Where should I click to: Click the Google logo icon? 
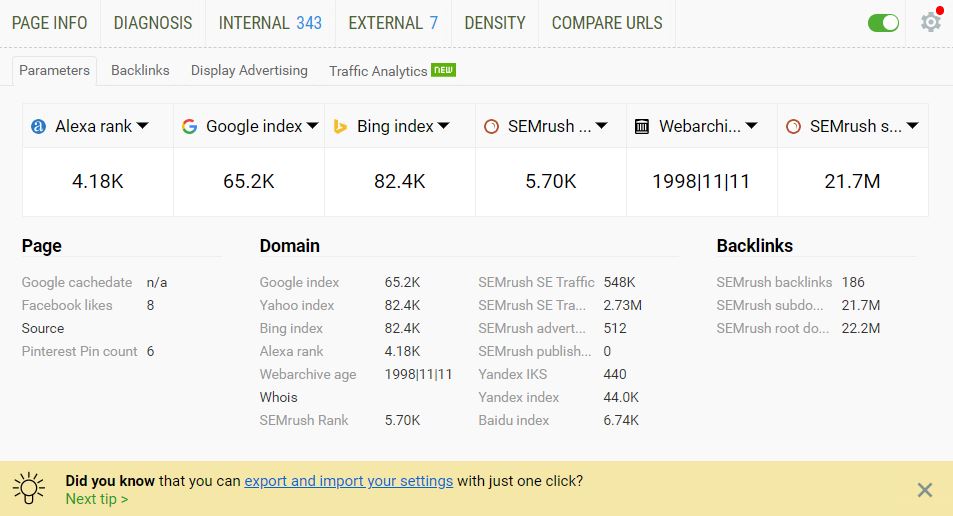pyautogui.click(x=190, y=126)
